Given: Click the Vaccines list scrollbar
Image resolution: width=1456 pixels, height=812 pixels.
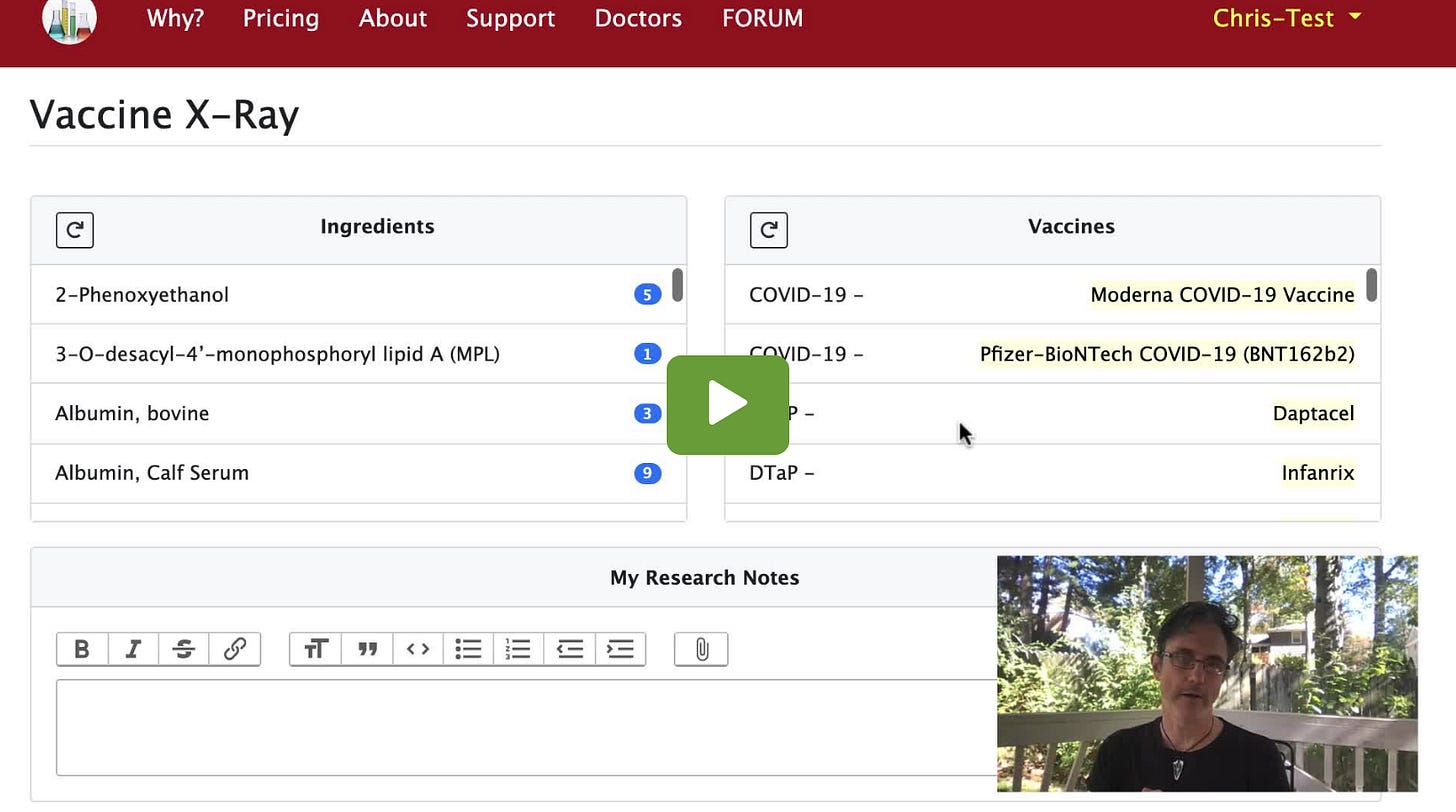Looking at the screenshot, I should click(1372, 285).
